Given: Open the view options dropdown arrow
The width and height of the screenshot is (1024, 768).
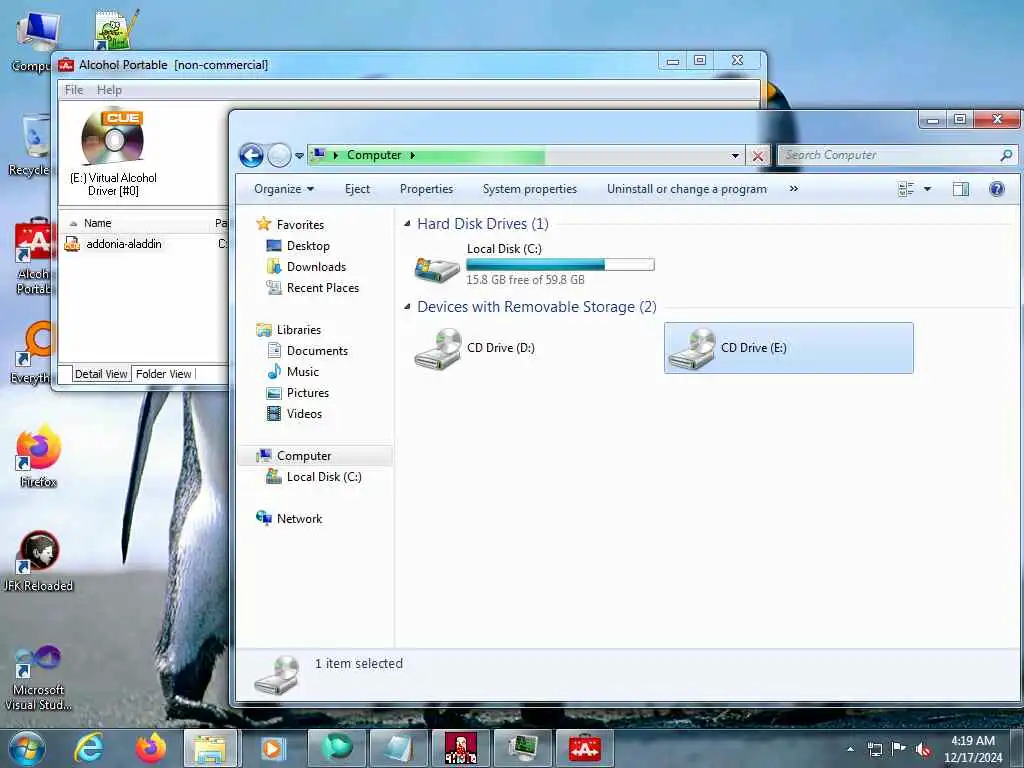Looking at the screenshot, I should point(927,189).
